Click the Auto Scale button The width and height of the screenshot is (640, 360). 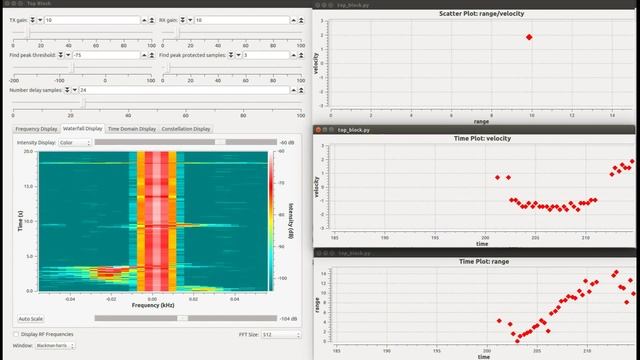coord(31,319)
